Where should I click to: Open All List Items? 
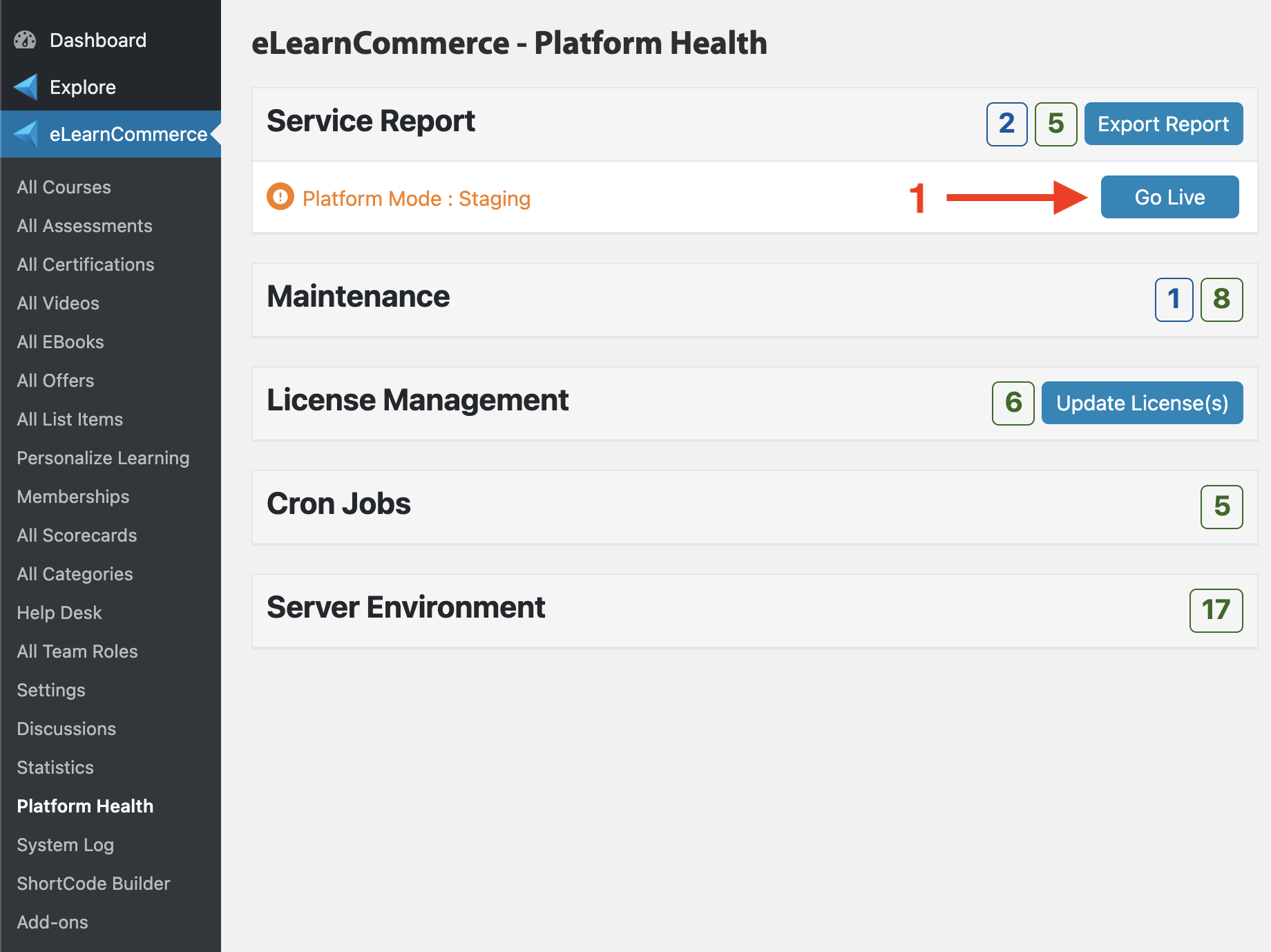[x=70, y=419]
